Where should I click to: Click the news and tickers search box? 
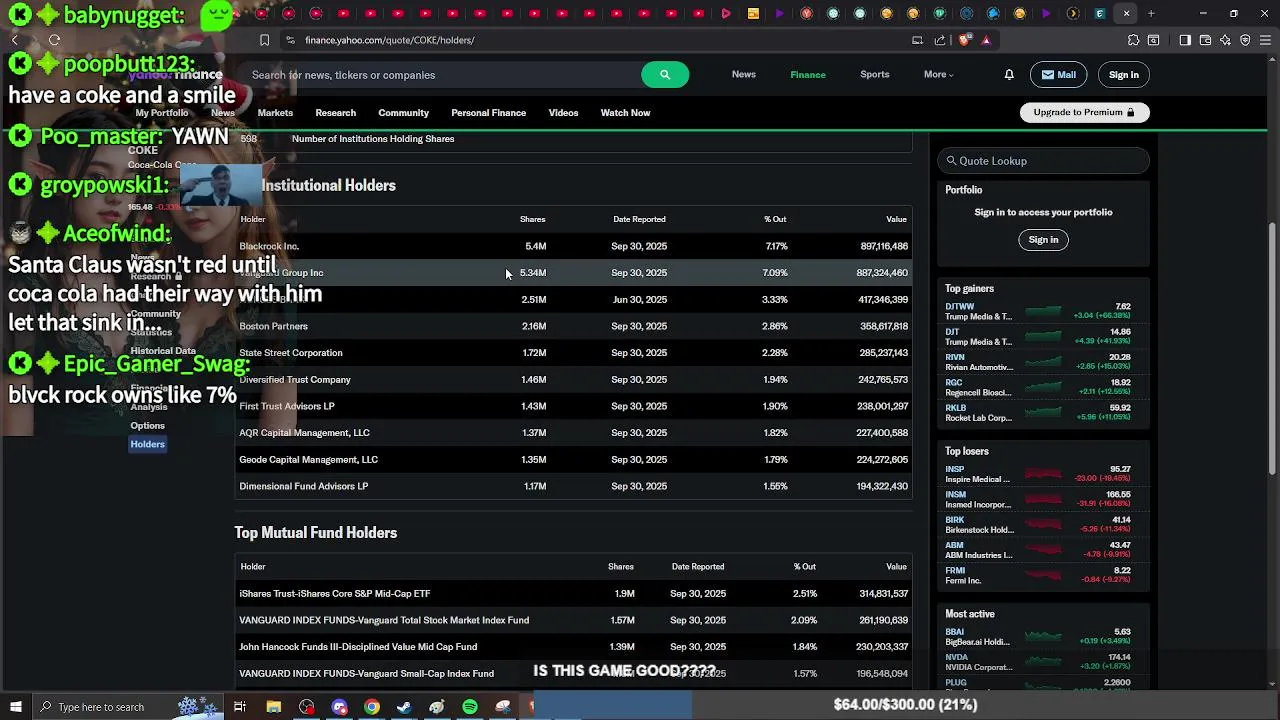pyautogui.click(x=440, y=75)
